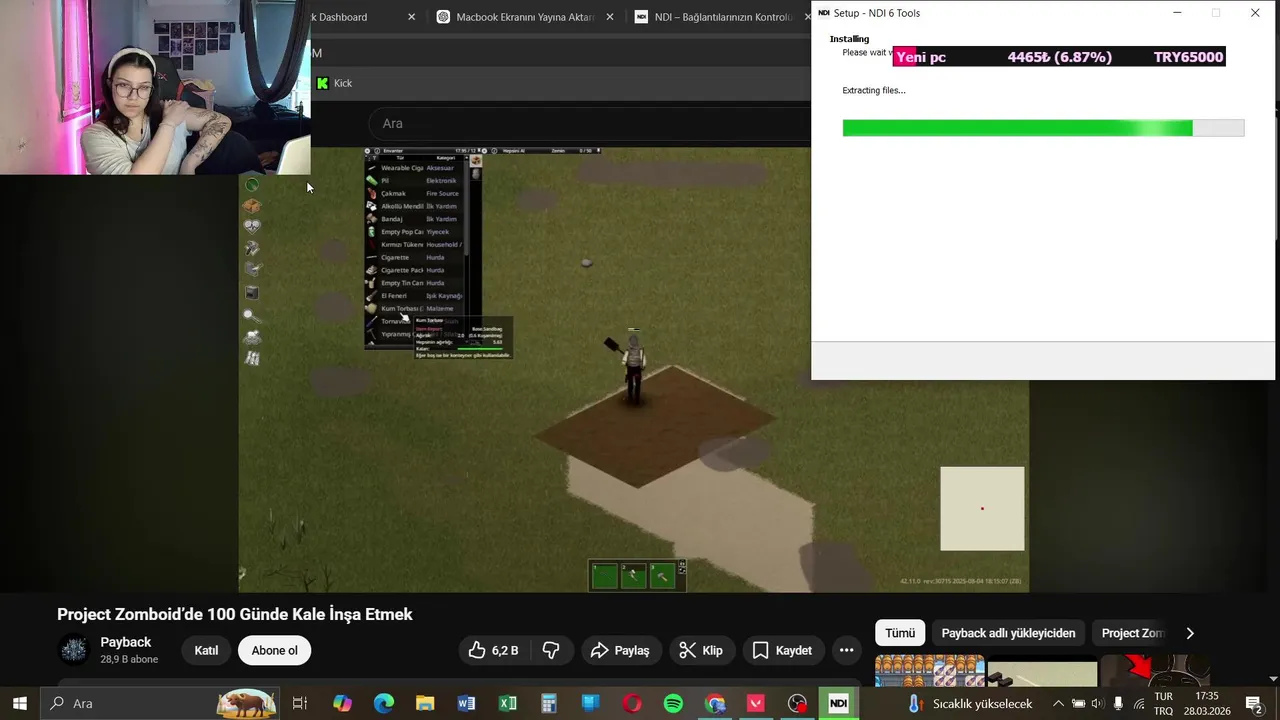This screenshot has width=1280, height=720.
Task: Select the Pil battery item row
Action: [x=415, y=180]
